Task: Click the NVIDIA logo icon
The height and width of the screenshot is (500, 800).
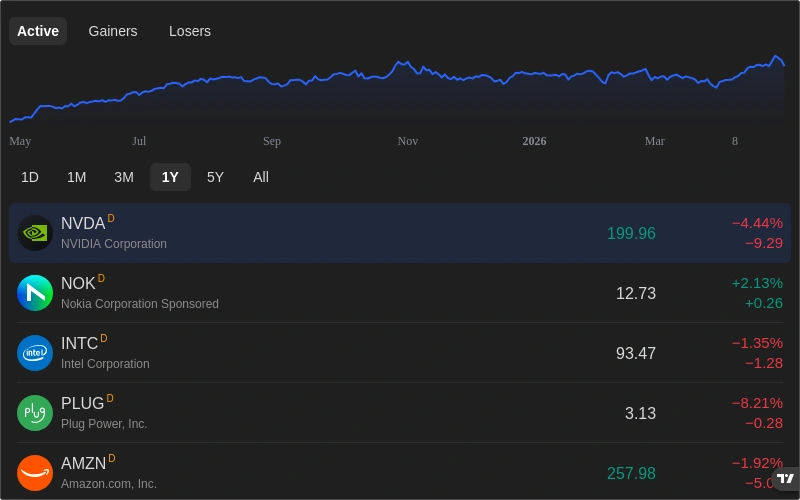Action: coord(35,233)
